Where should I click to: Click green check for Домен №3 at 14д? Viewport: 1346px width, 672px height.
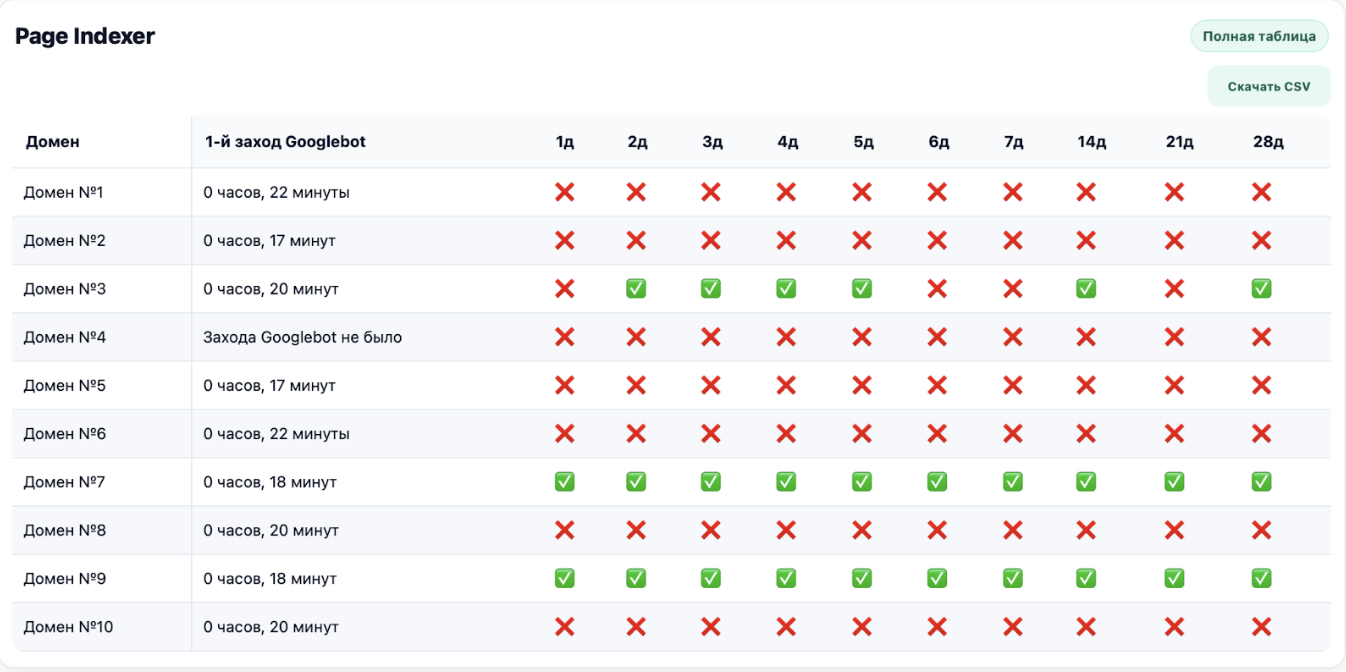pos(1086,289)
